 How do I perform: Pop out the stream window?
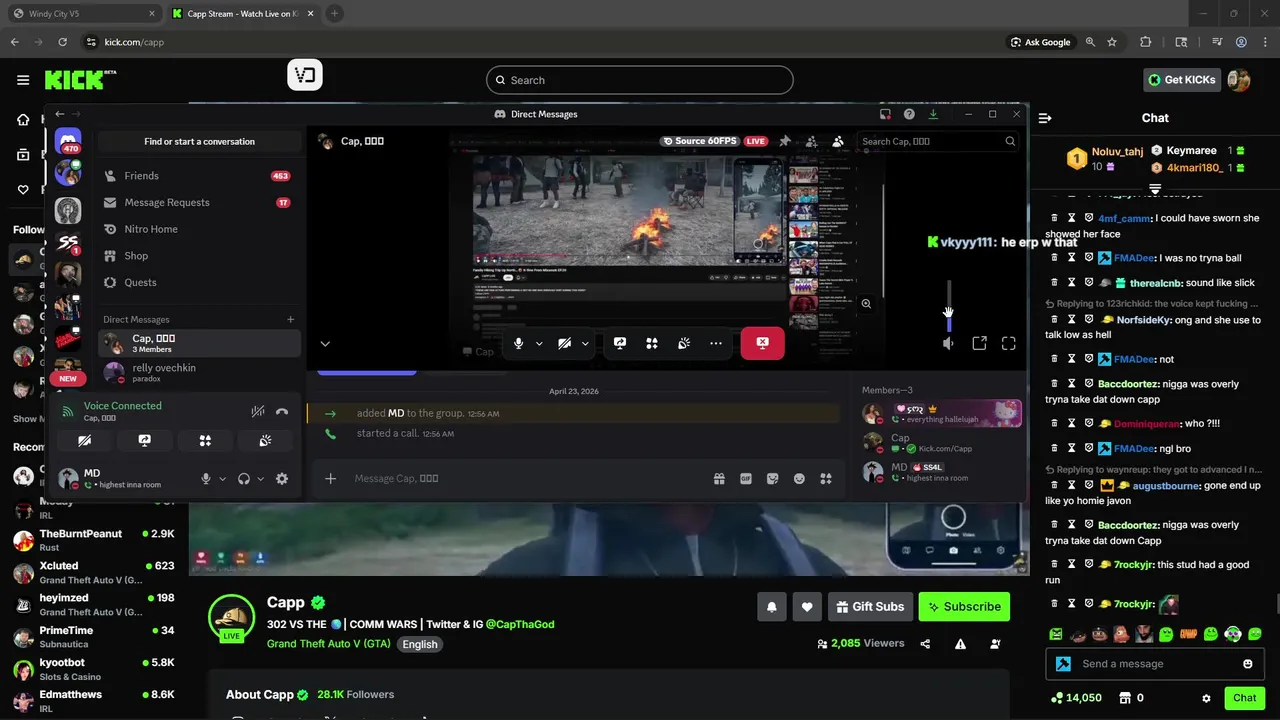pos(980,343)
